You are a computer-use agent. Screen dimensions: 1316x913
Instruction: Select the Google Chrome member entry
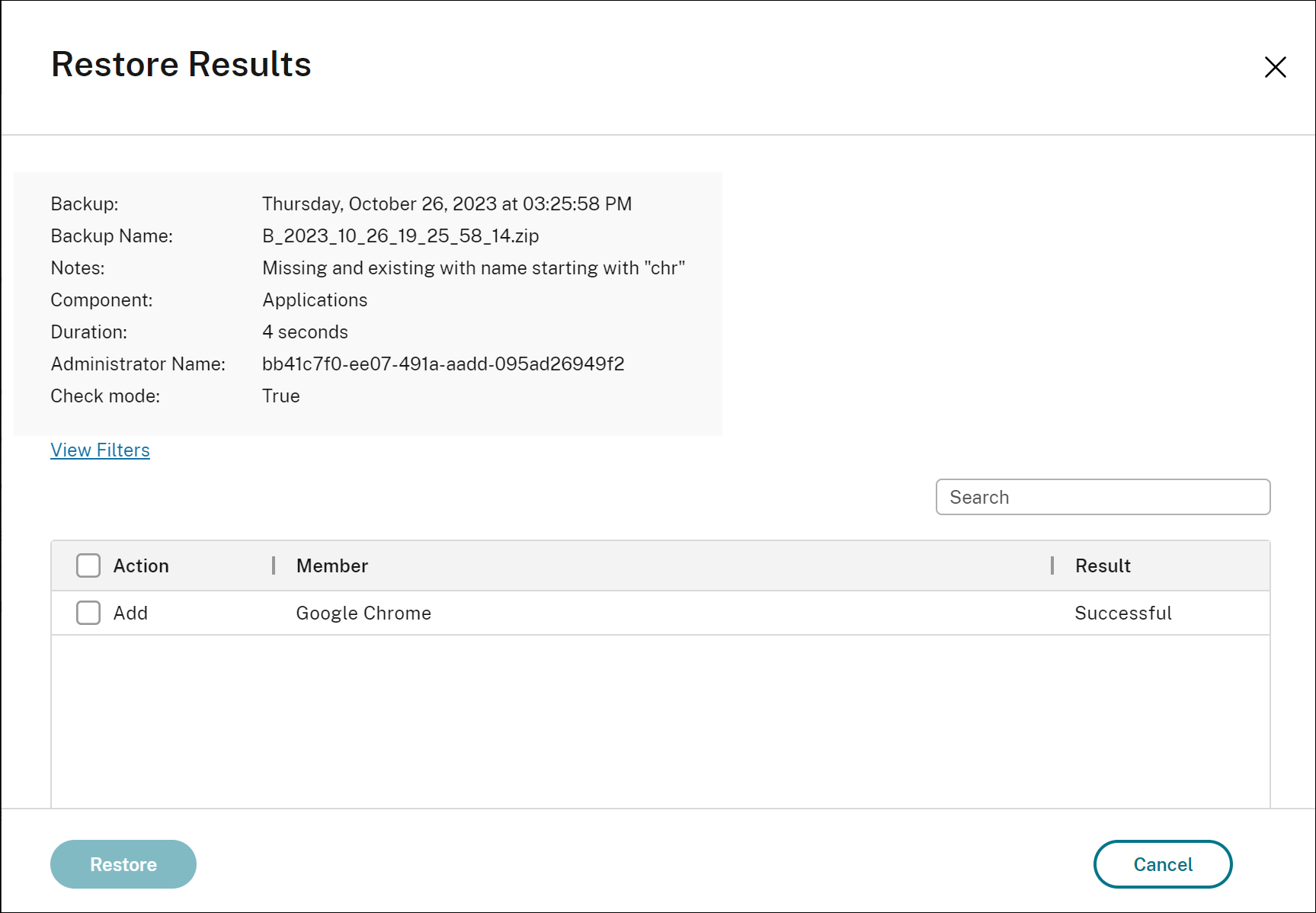[x=363, y=613]
